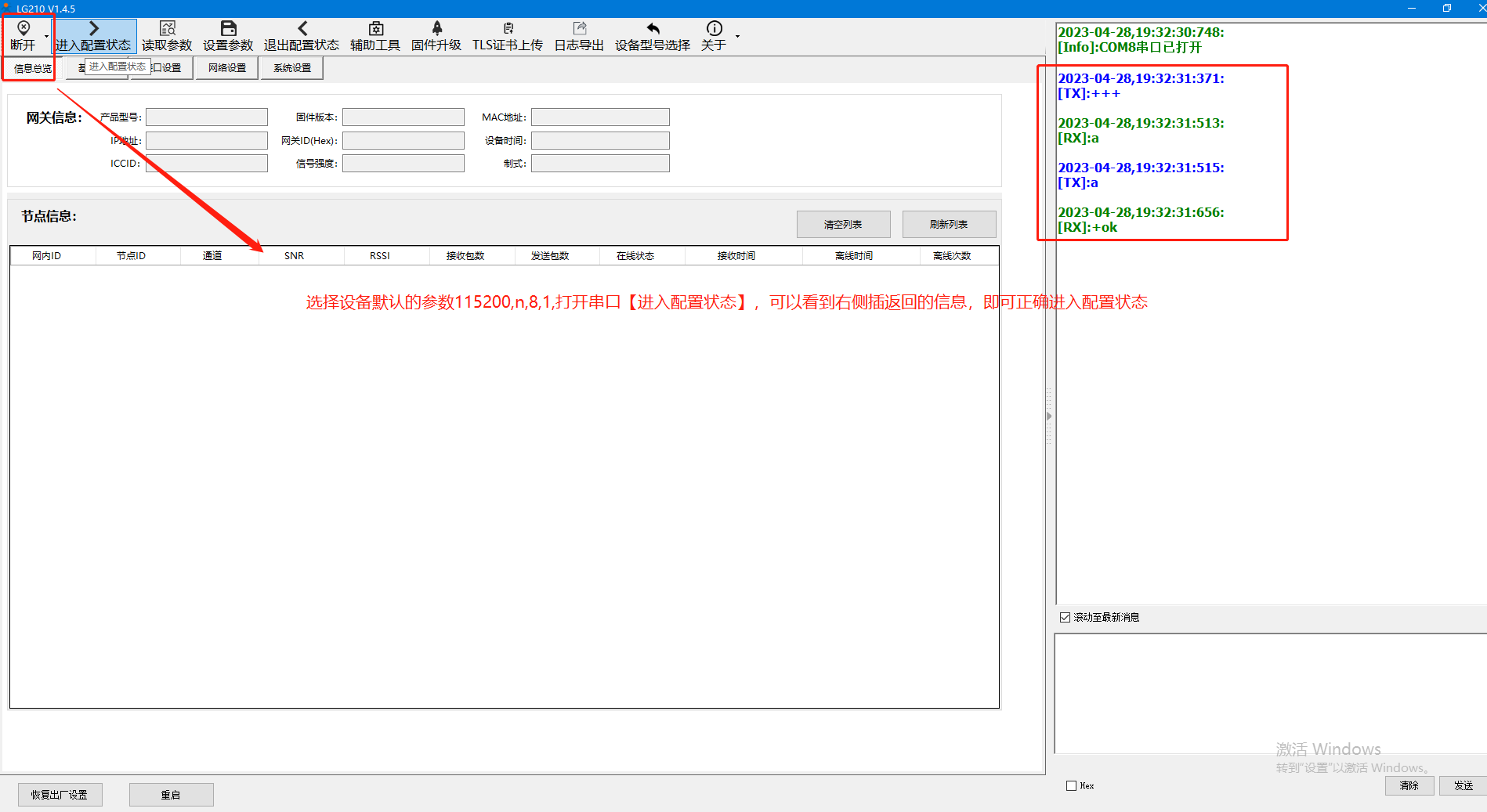The height and width of the screenshot is (812, 1487).
Task: Toggle the 滚动至最新消息 checkbox
Action: (1065, 617)
